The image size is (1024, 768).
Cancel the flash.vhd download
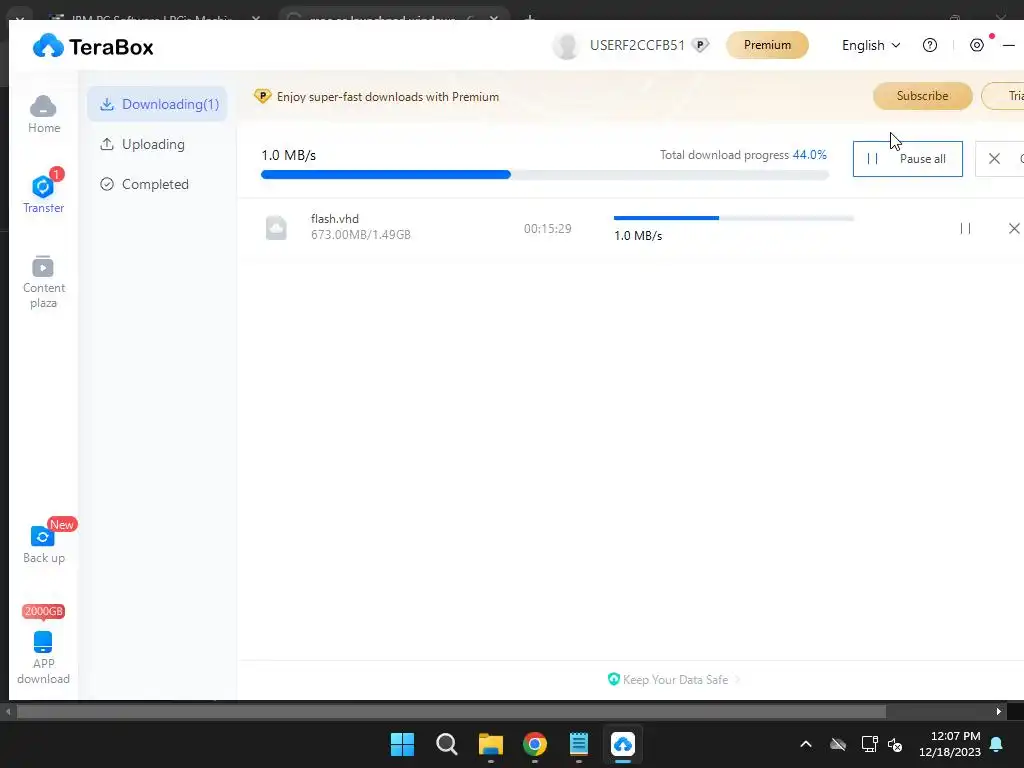[x=1014, y=228]
